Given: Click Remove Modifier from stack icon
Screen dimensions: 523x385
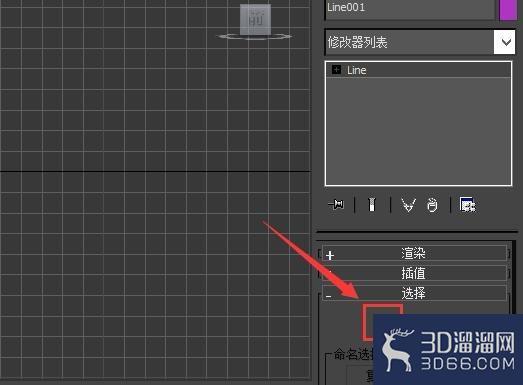Looking at the screenshot, I should [432, 205].
